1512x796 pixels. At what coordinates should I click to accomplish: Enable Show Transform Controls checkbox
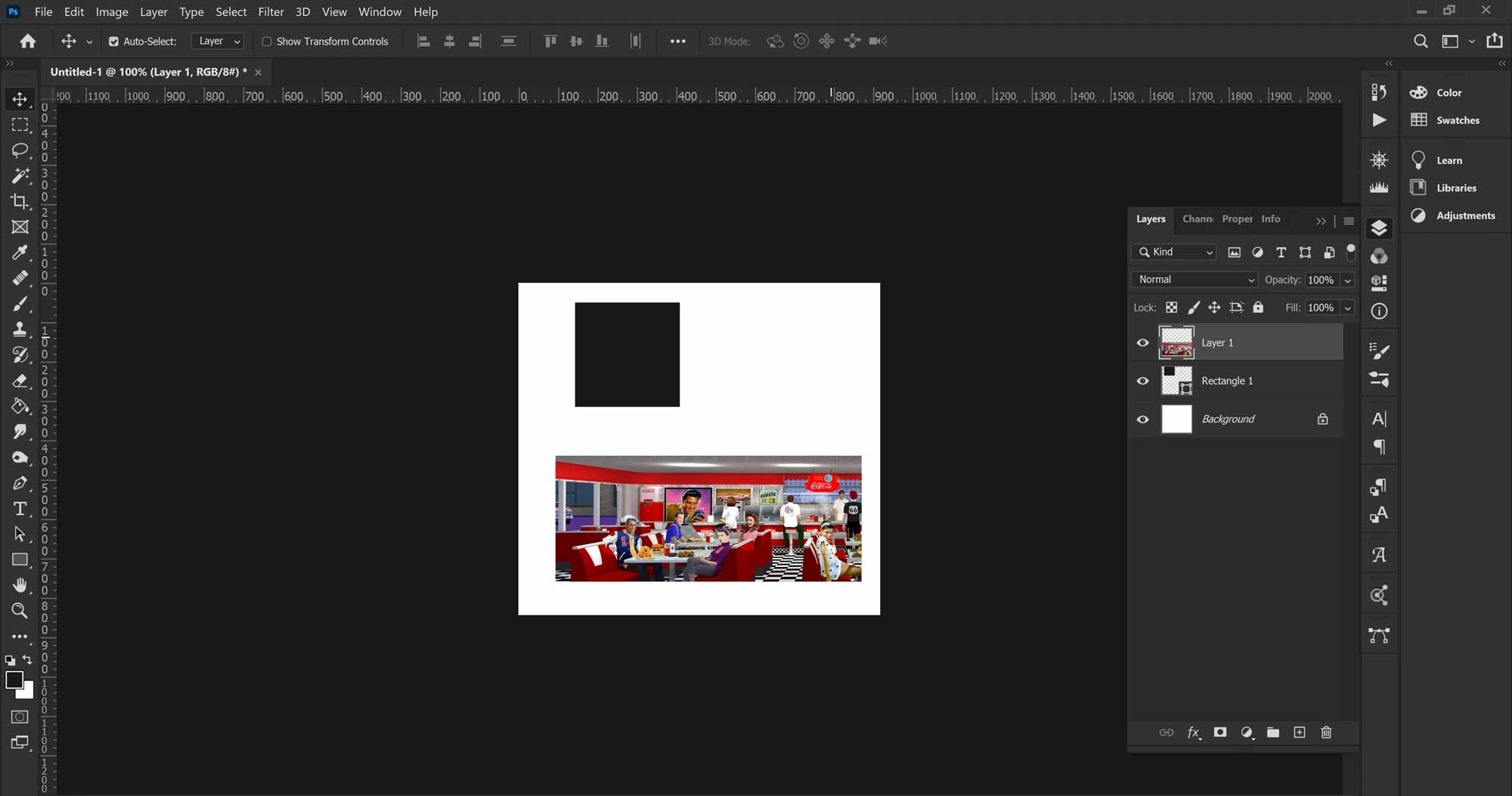267,42
